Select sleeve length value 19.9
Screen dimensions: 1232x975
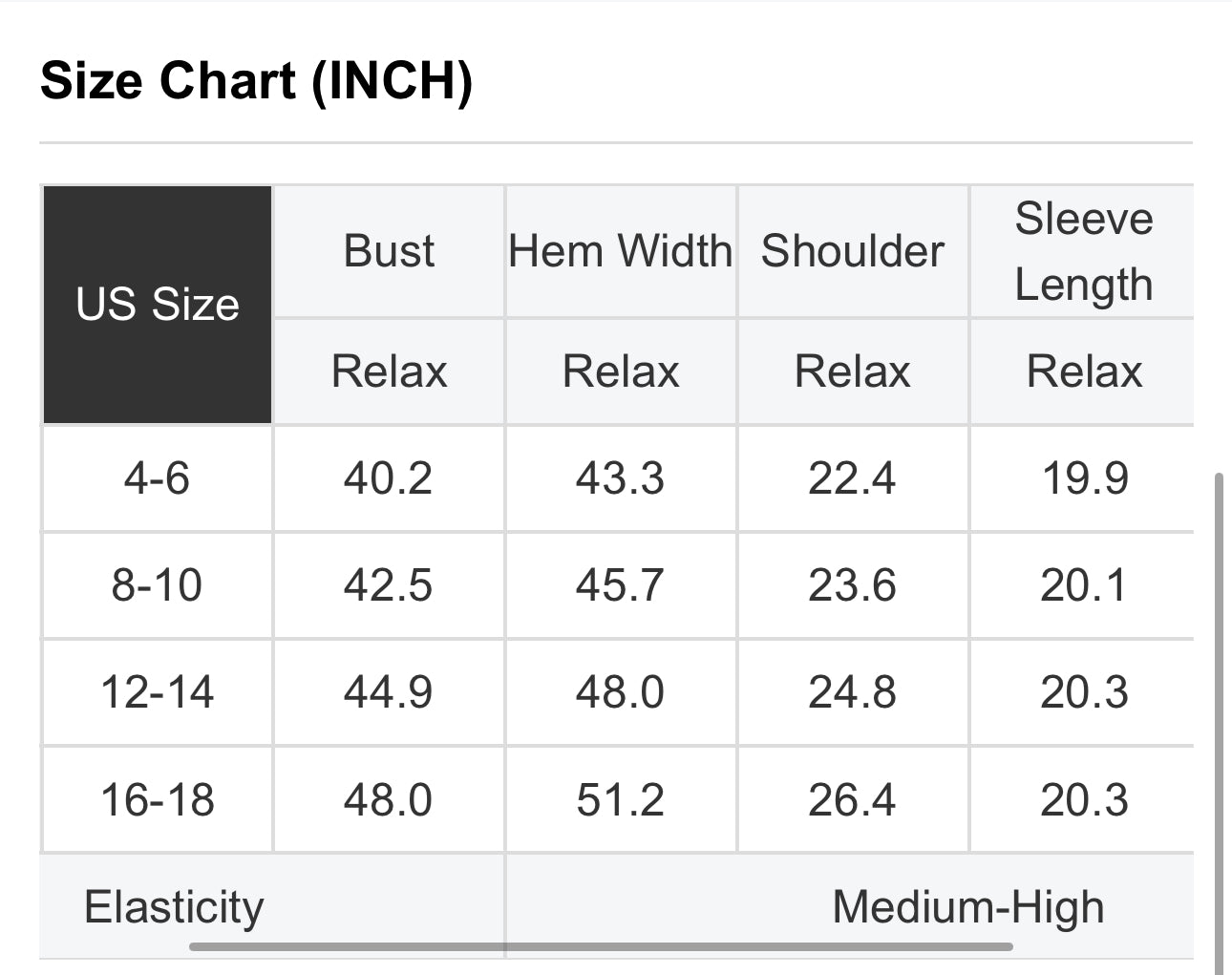(x=1085, y=478)
